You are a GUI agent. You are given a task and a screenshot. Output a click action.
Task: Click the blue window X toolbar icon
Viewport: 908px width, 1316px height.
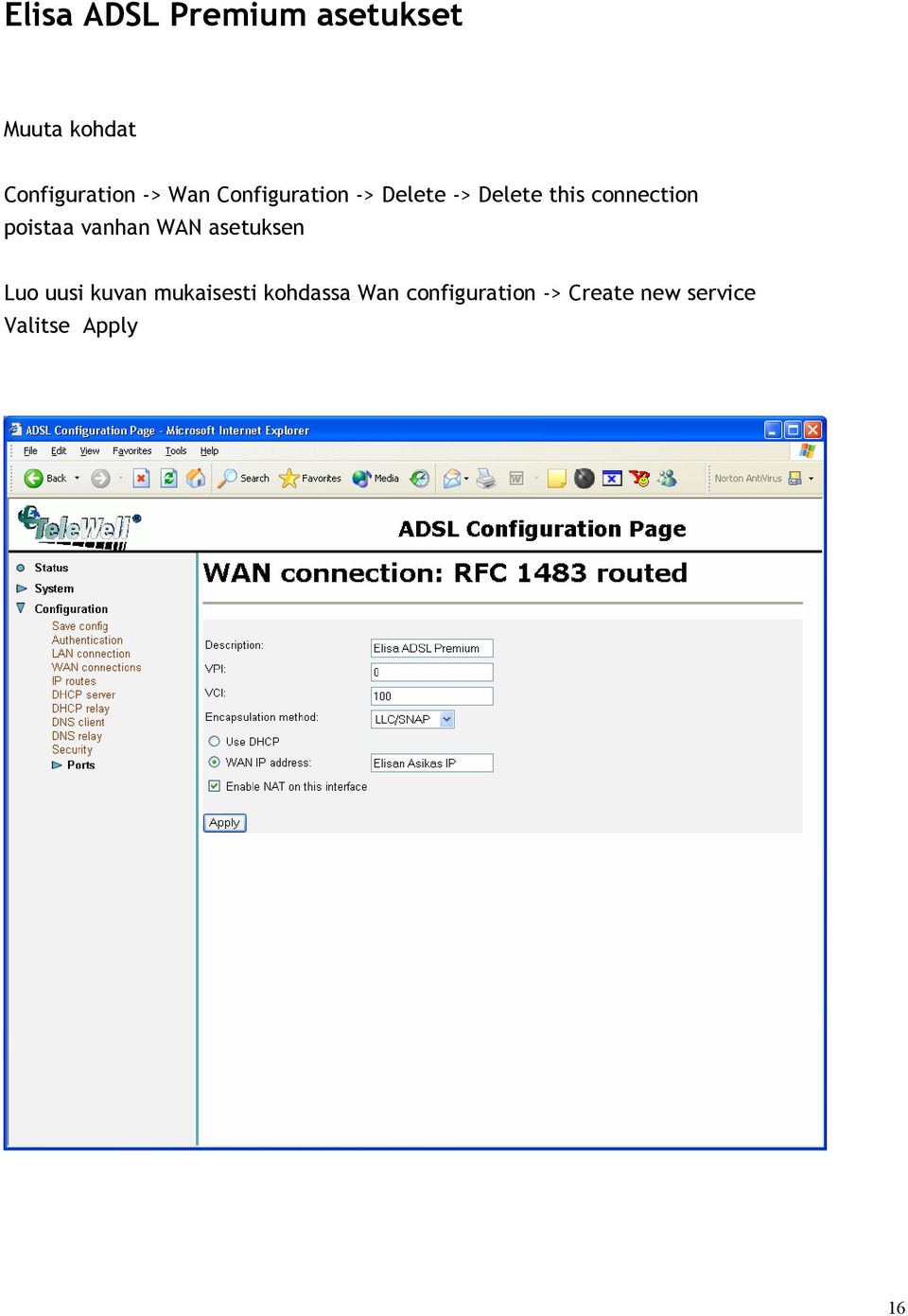click(612, 479)
